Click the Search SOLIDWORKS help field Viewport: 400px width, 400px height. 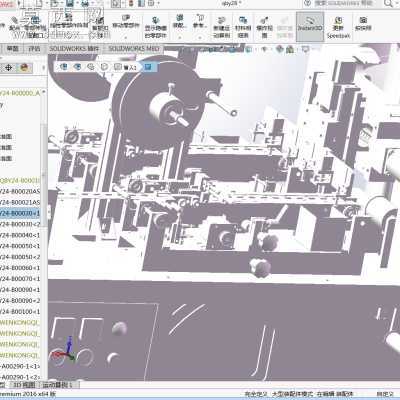tap(343, 4)
